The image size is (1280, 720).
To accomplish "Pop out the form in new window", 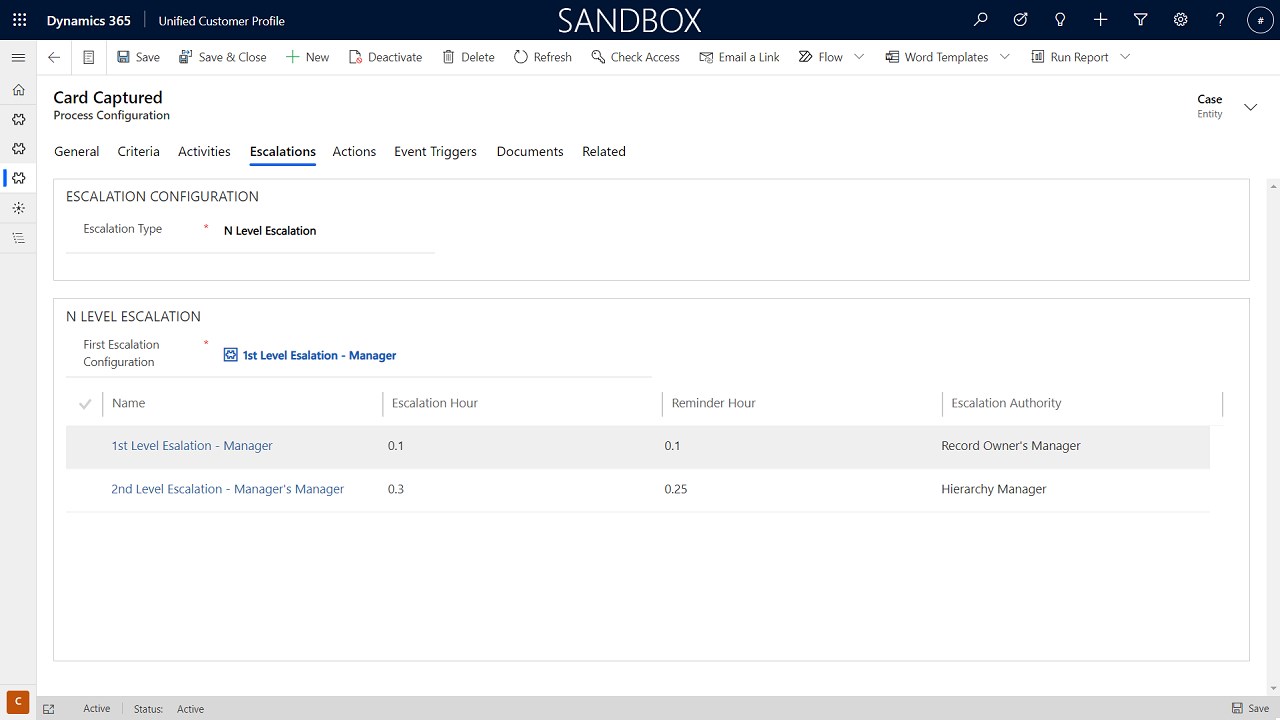I will click(49, 709).
